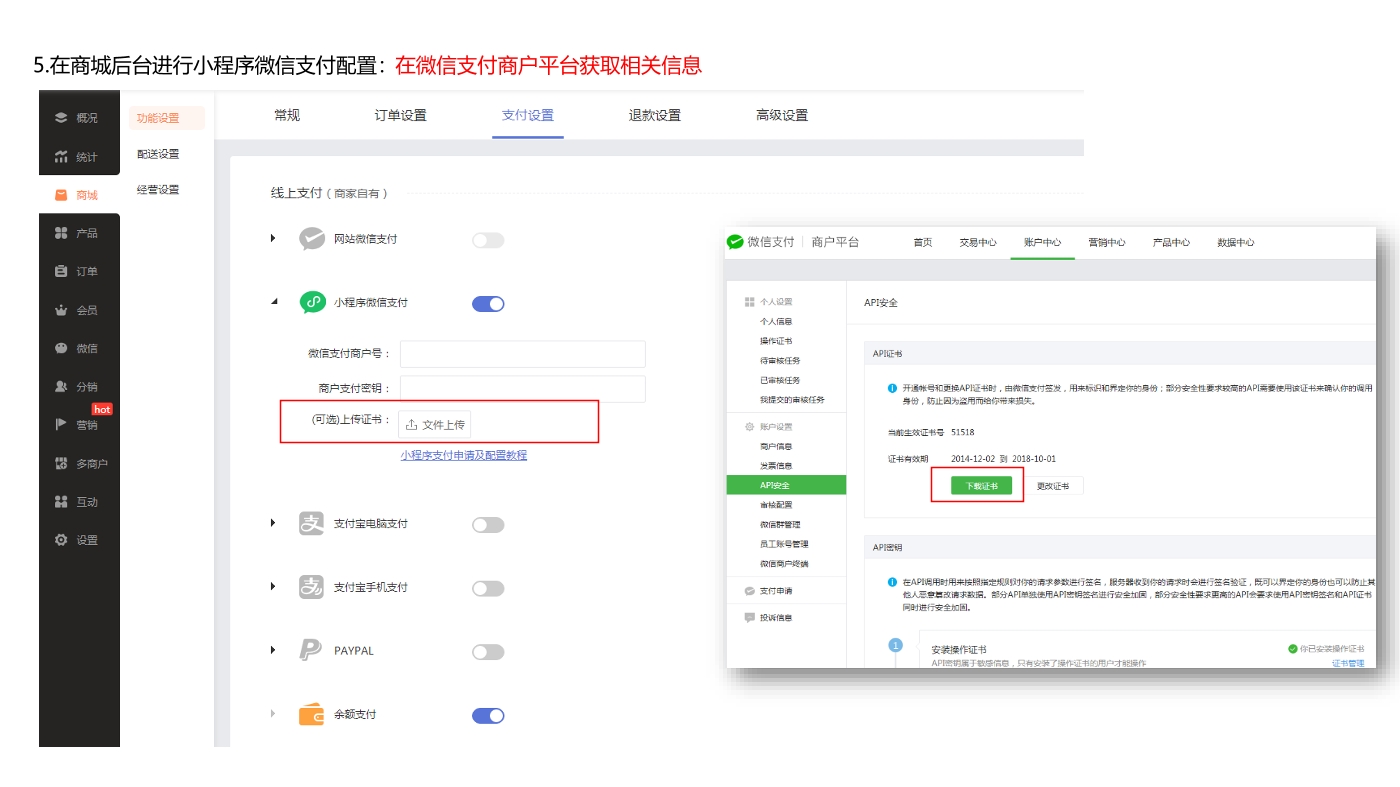Open 商户信息 in merchant platform sidebar

click(776, 446)
